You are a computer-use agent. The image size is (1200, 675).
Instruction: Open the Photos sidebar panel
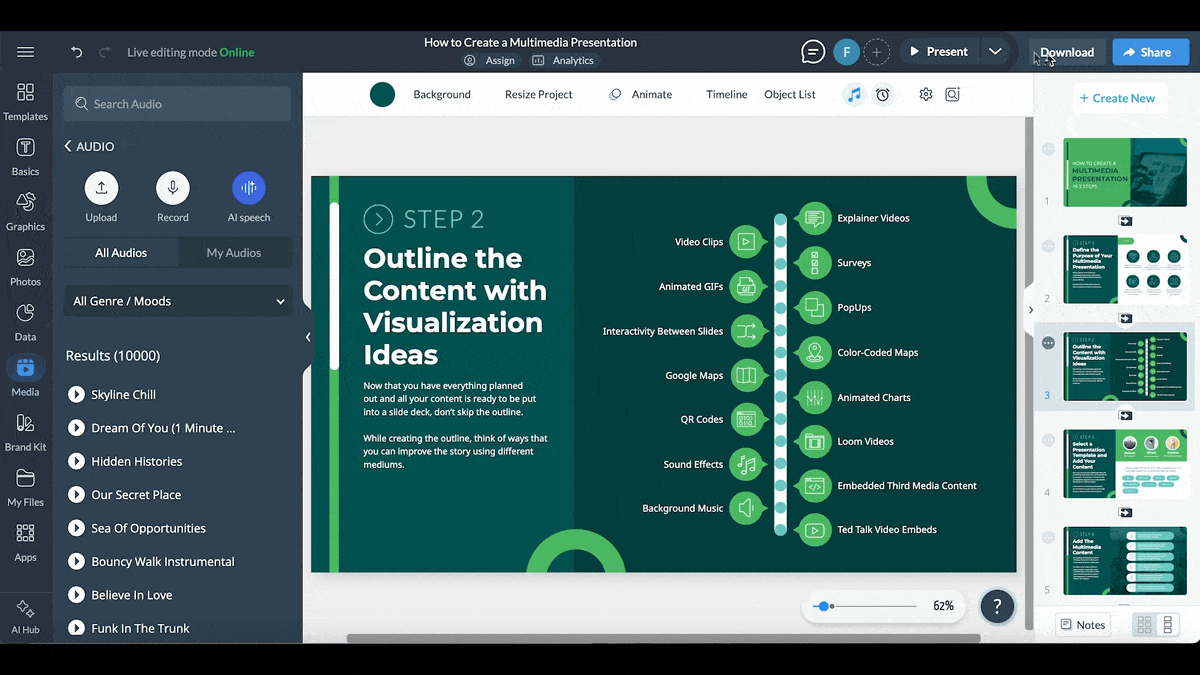tap(25, 267)
